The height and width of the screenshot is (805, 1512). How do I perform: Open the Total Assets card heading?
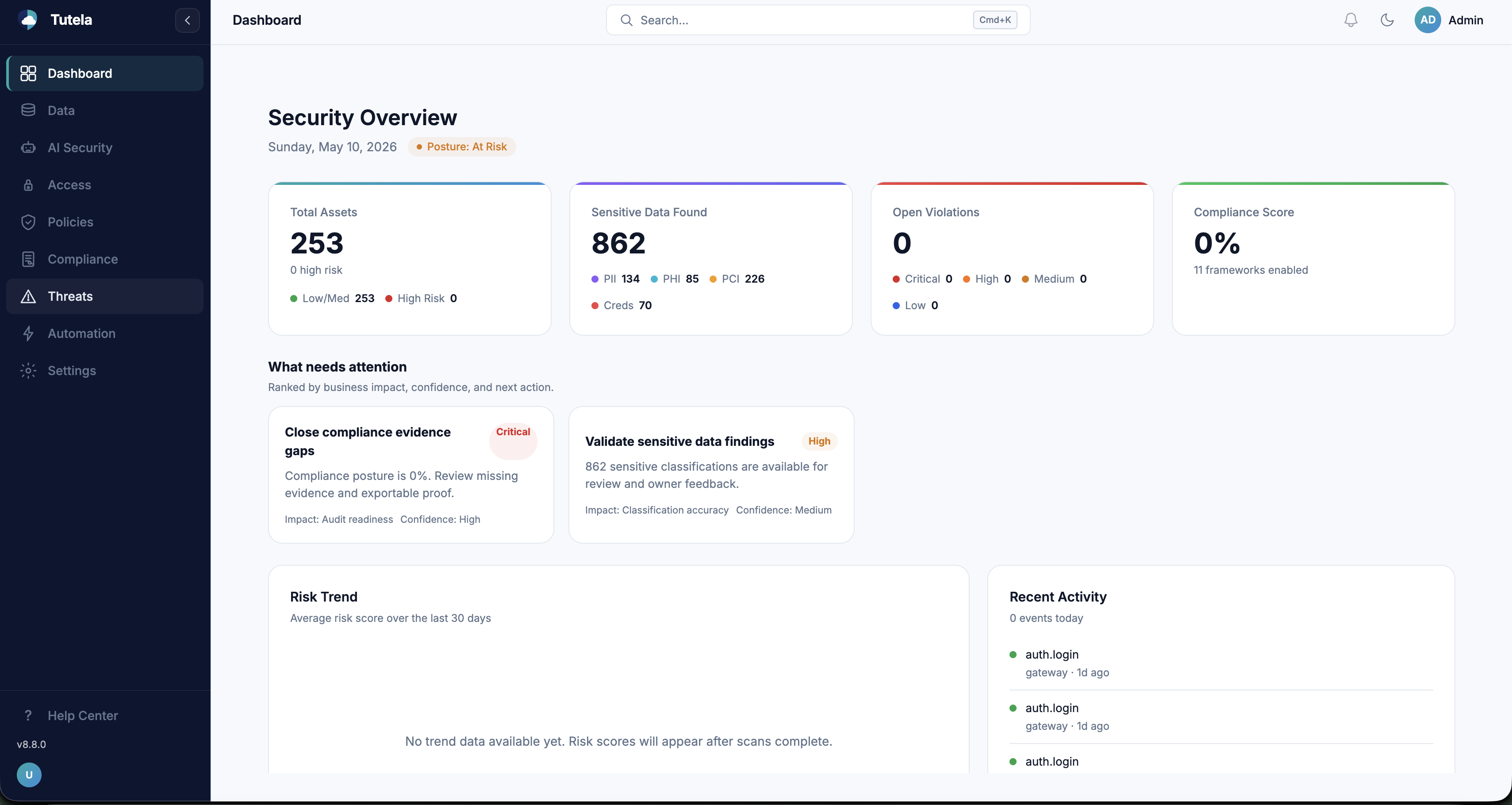tap(323, 212)
